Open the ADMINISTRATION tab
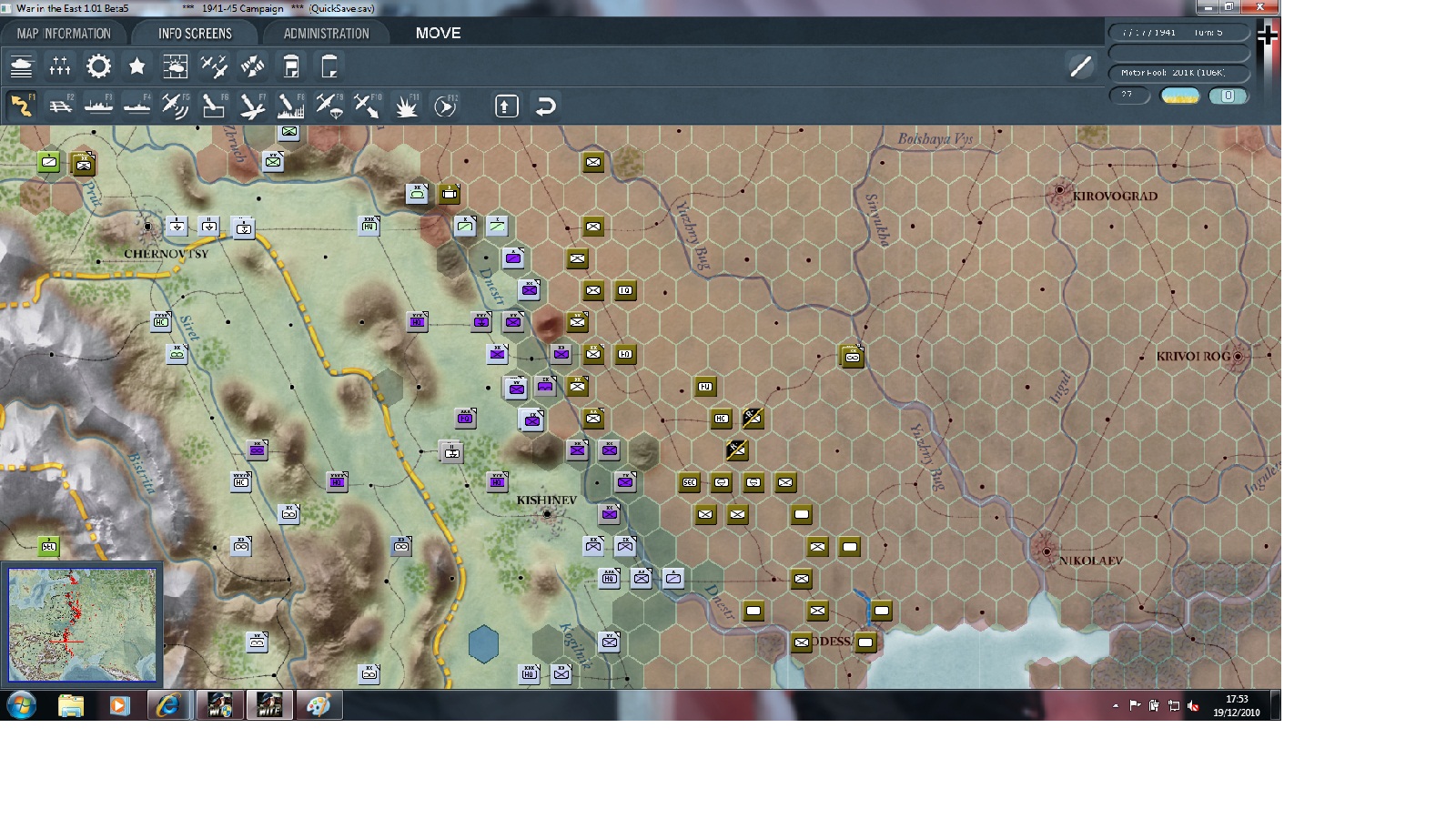 [x=326, y=34]
